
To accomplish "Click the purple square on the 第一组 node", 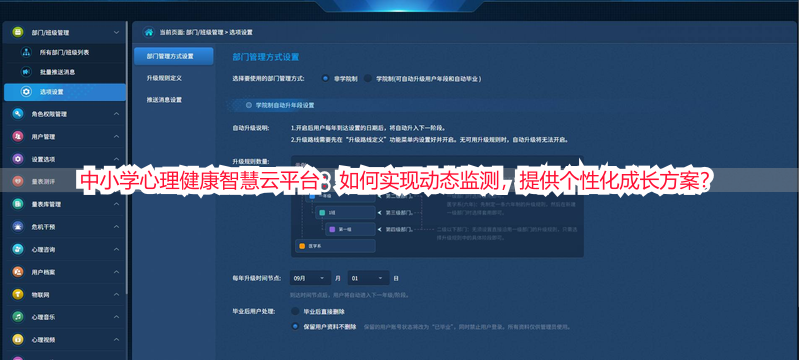I will click(x=332, y=229).
